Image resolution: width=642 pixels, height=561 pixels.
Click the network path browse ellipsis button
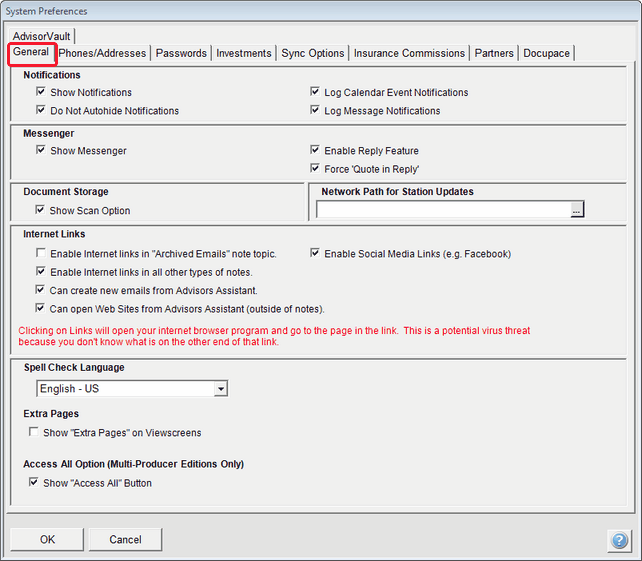point(576,210)
